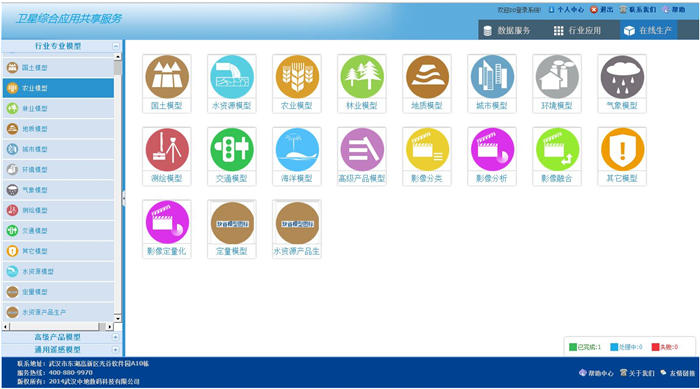
Task: Open the 影像融合 green icon
Action: [557, 156]
